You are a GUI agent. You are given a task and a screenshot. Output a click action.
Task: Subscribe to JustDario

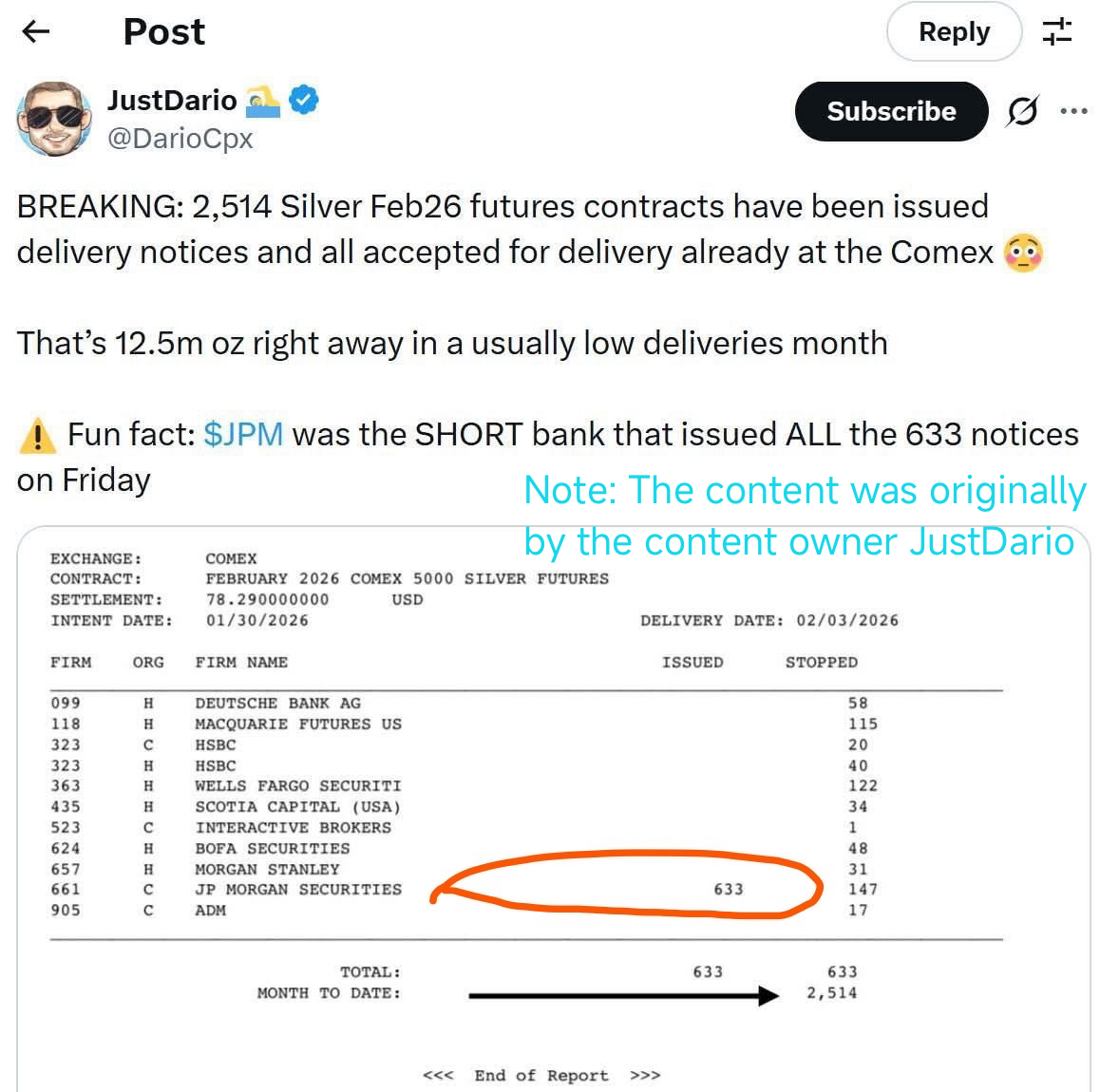pyautogui.click(x=891, y=111)
